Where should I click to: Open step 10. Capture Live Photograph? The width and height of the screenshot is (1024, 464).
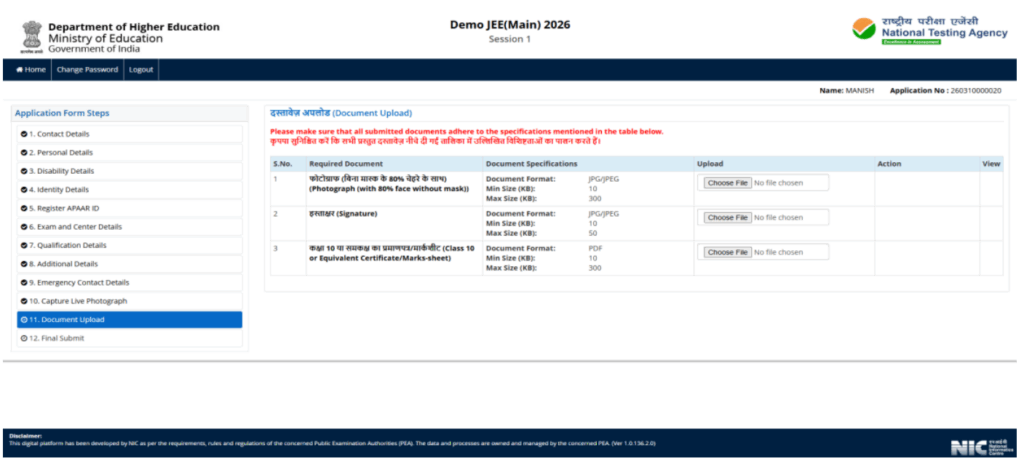coord(129,301)
